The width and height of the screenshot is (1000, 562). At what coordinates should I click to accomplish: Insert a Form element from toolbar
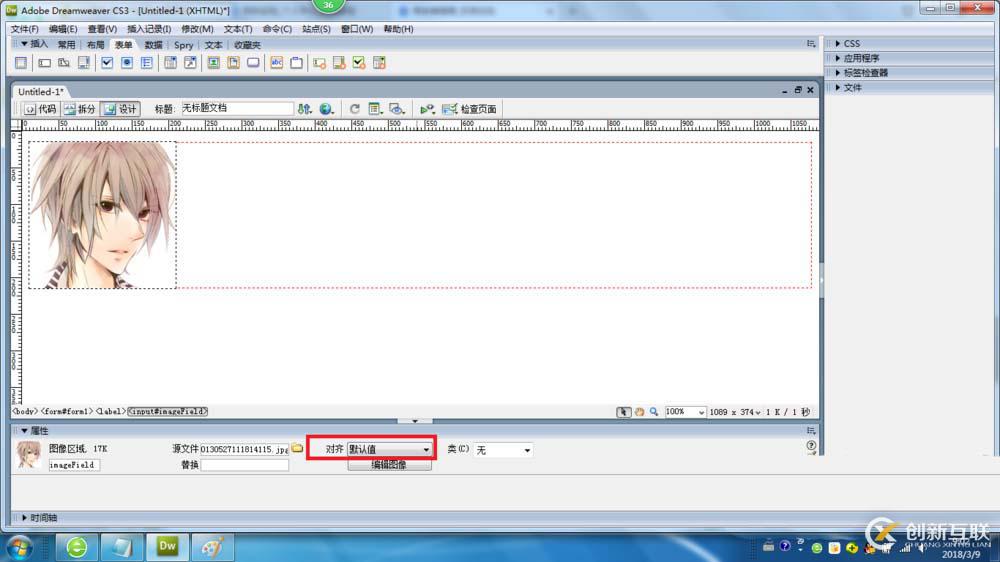[21, 63]
